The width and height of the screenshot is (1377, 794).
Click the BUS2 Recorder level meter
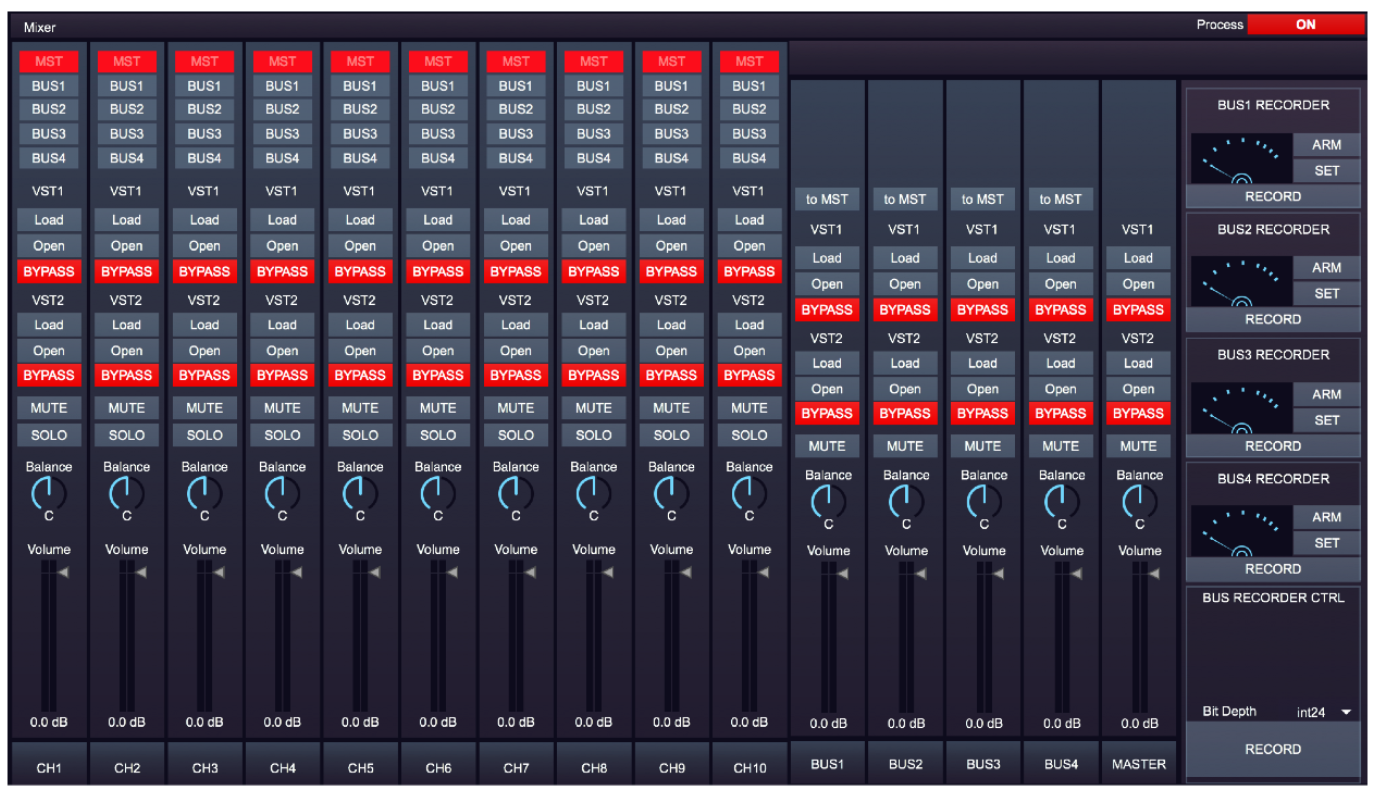[x=1240, y=282]
